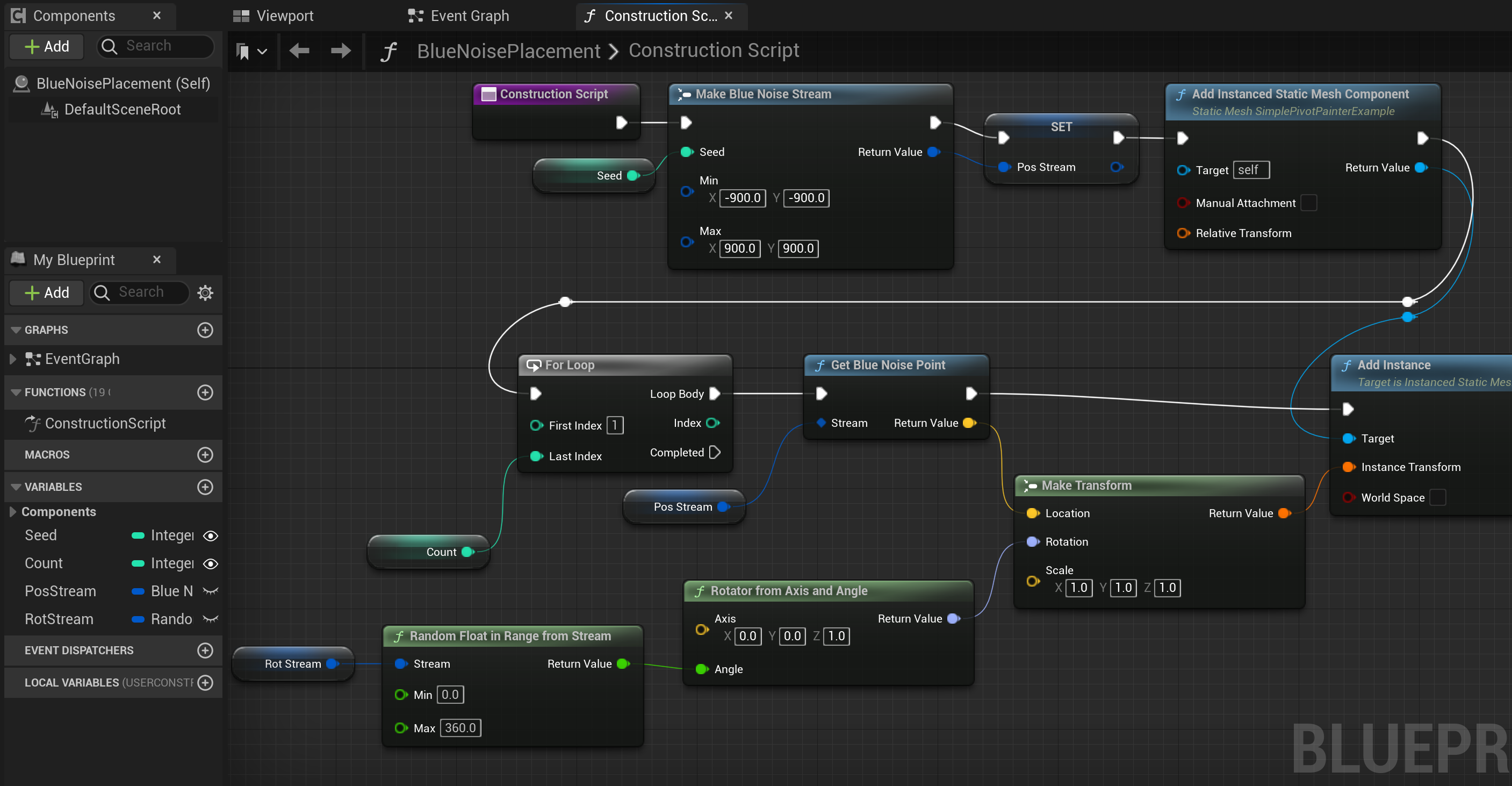Expand the Components variables category

tap(12, 511)
